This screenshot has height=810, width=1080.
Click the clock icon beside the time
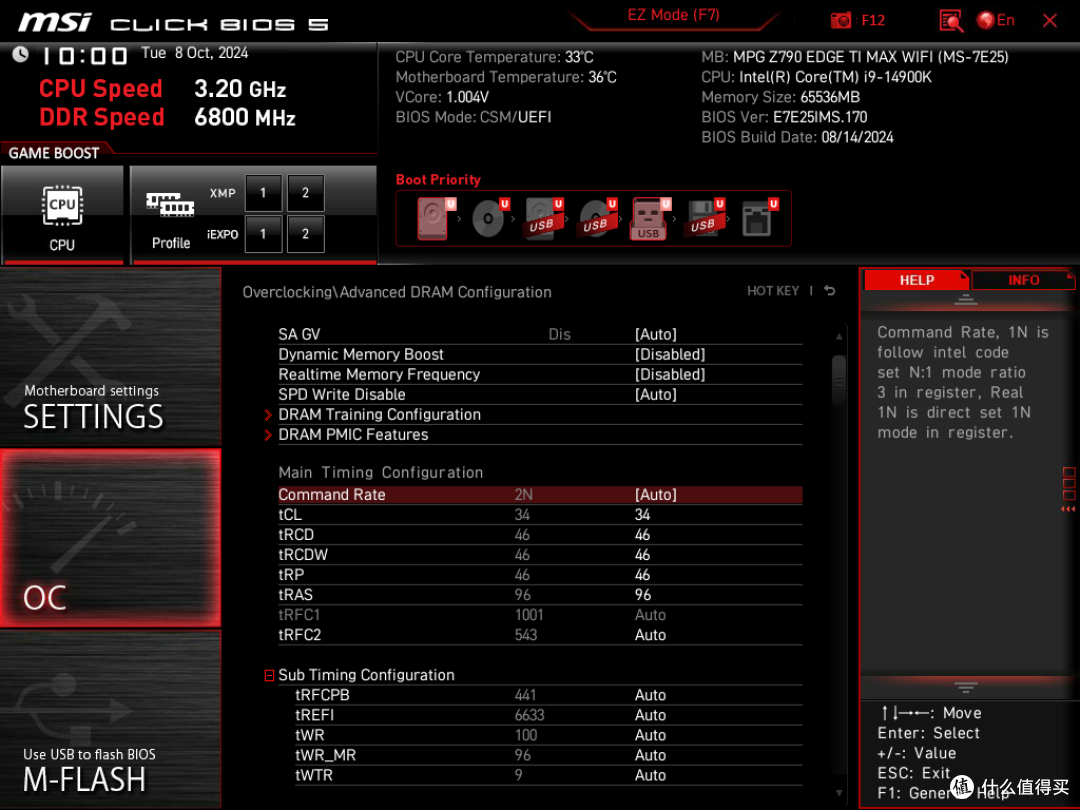tap(20, 54)
